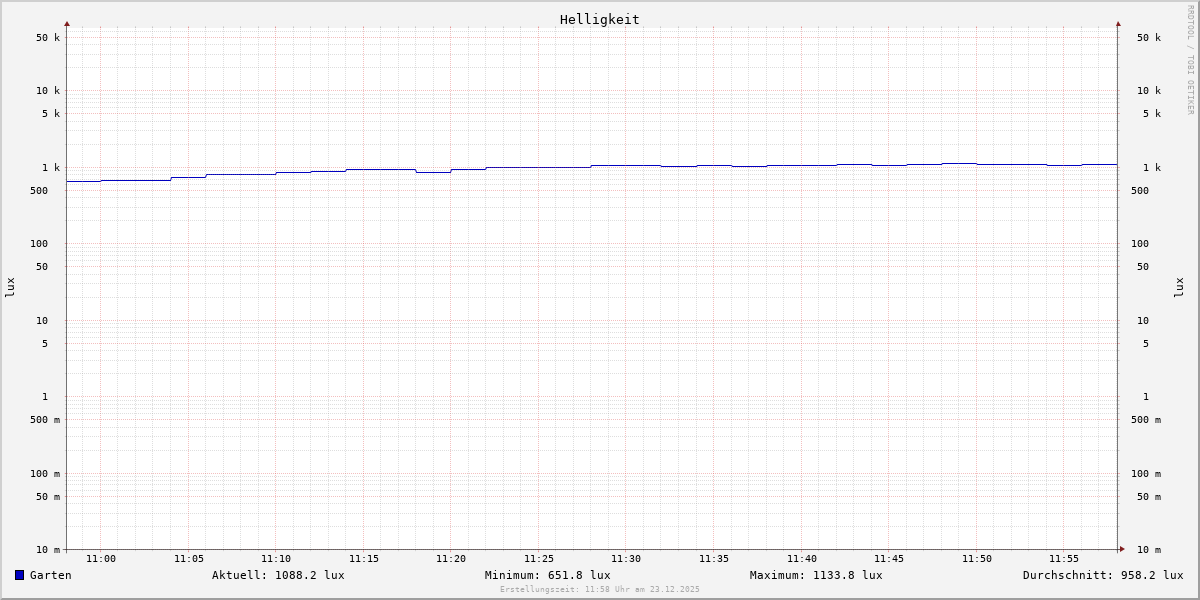The width and height of the screenshot is (1200, 600).
Task: Click the 11:00 time axis label
Action: click(x=101, y=559)
